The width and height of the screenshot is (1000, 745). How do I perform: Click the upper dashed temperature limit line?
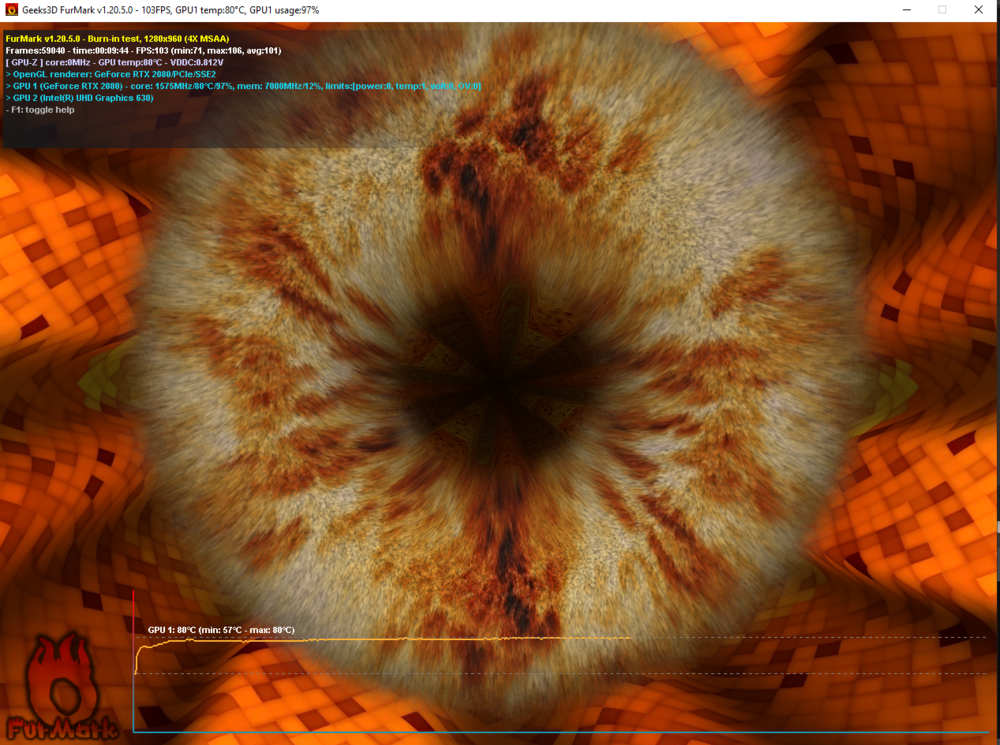point(800,637)
